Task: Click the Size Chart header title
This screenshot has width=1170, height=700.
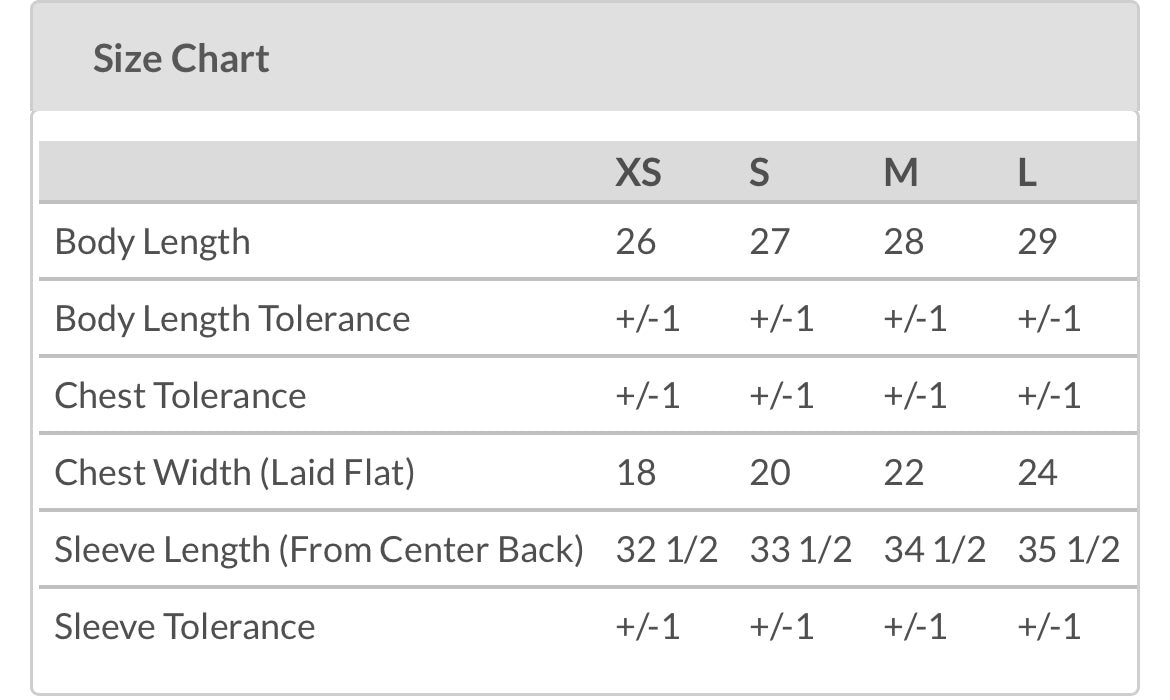Action: pyautogui.click(x=181, y=58)
